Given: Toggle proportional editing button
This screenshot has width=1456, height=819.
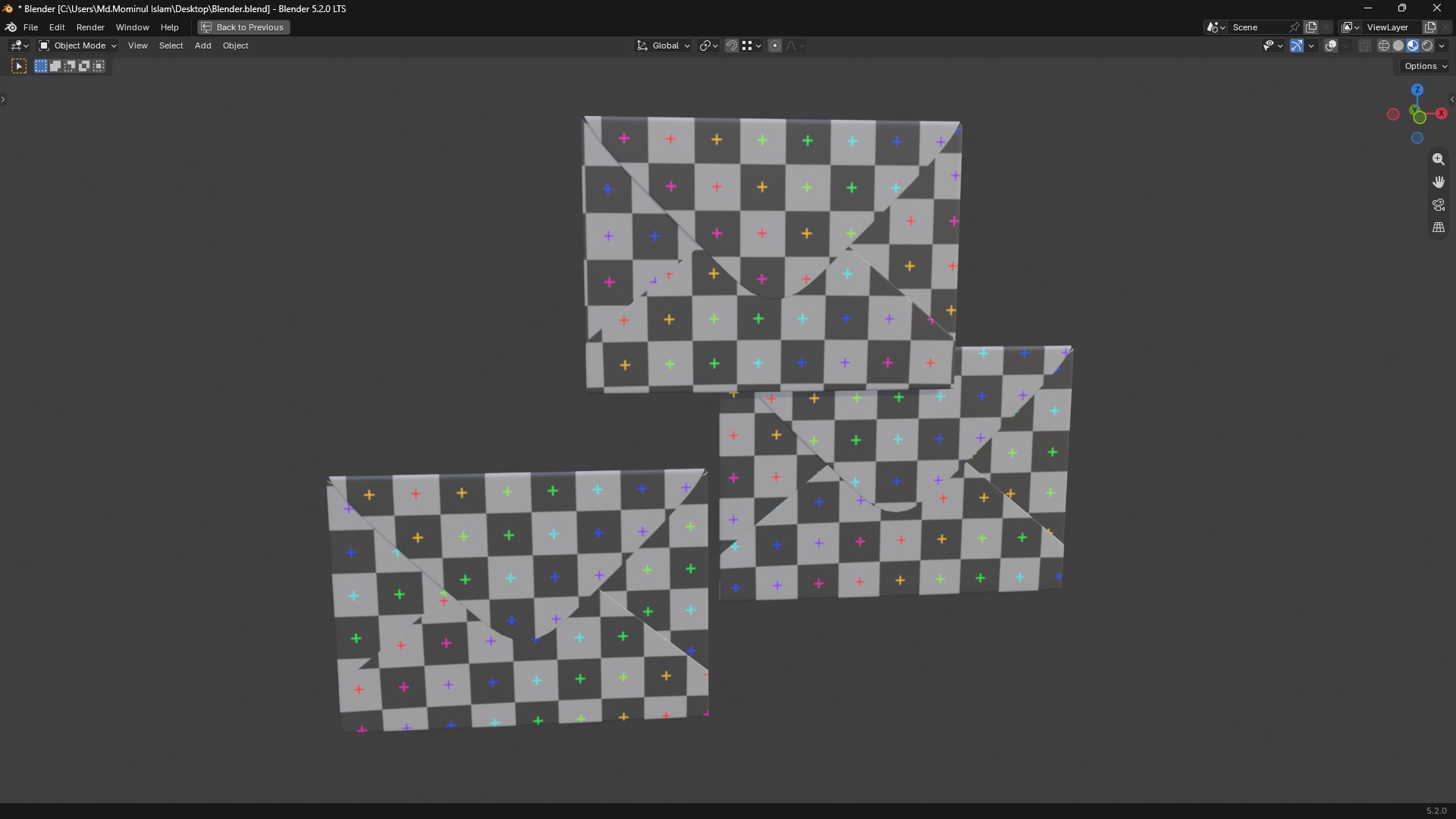Looking at the screenshot, I should tap(774, 46).
